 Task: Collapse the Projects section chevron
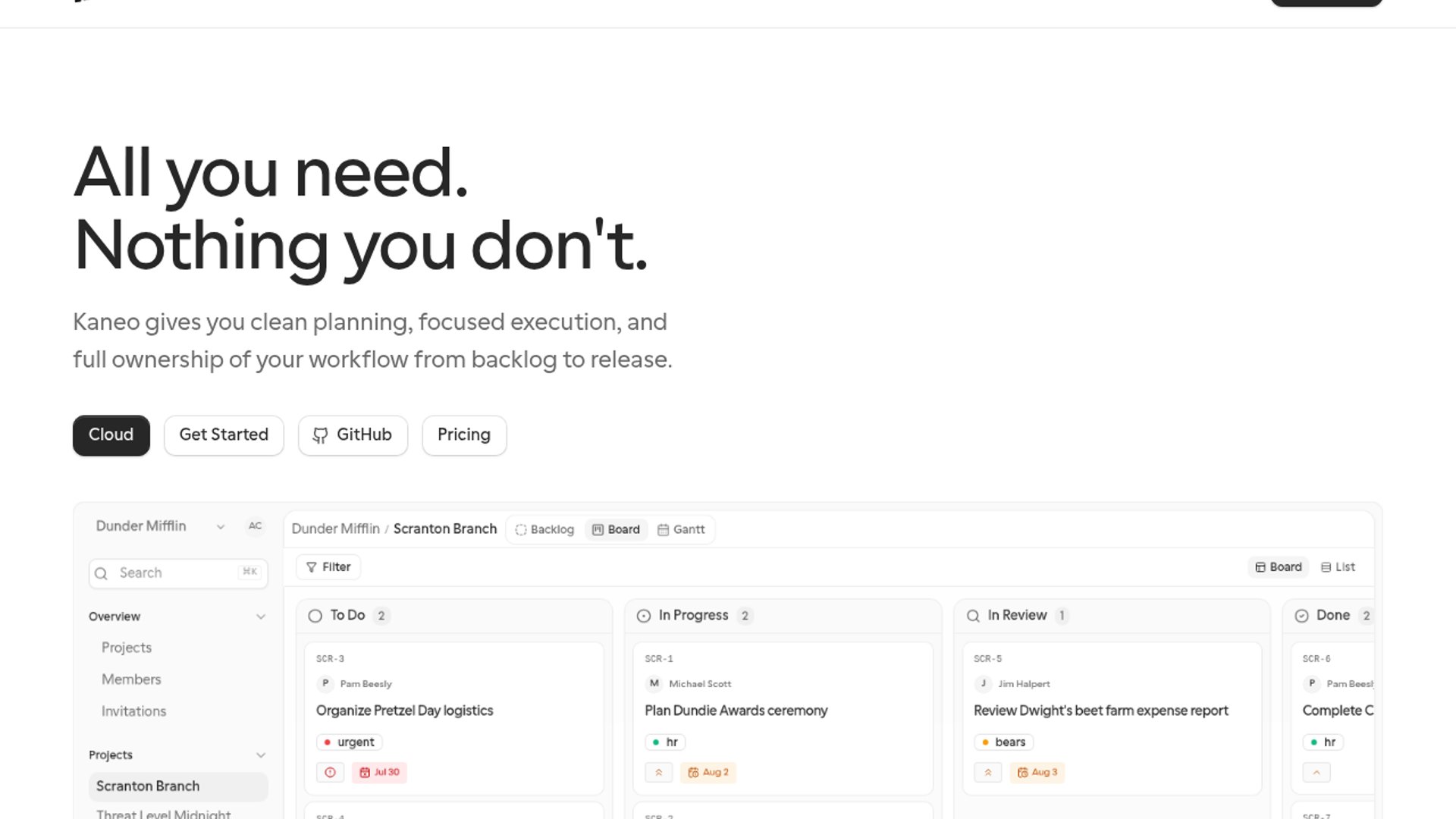(261, 755)
